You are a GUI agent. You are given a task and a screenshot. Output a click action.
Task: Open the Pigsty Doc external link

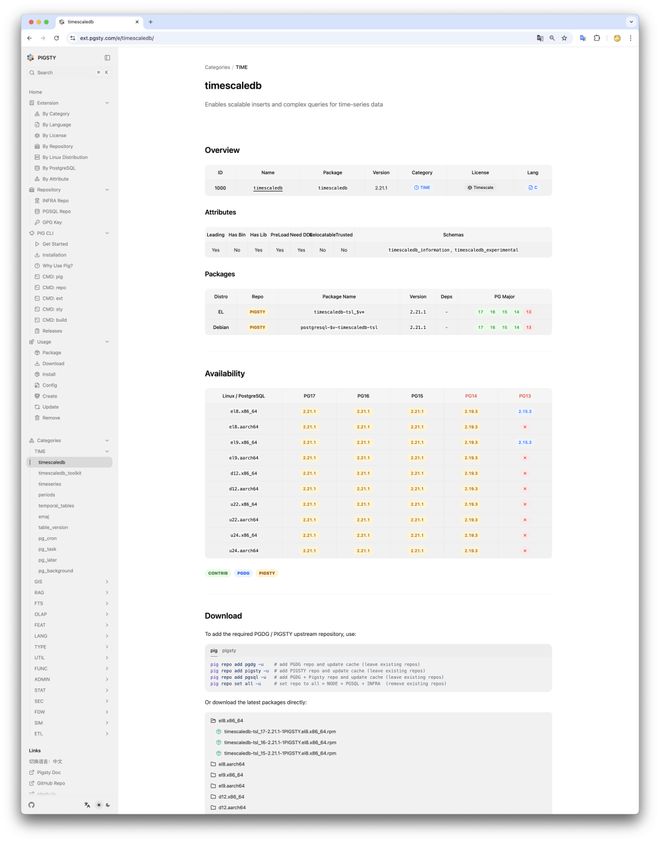coord(45,772)
